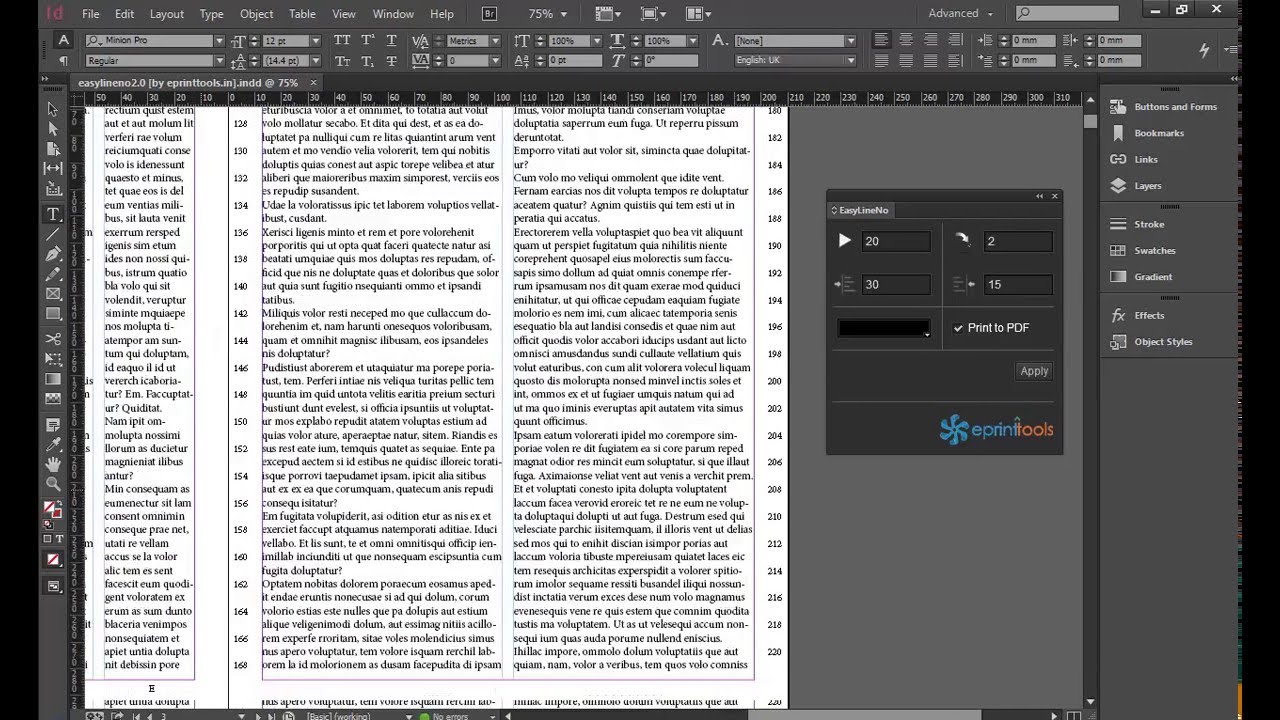Open the [None] character style dropdown

coord(850,41)
